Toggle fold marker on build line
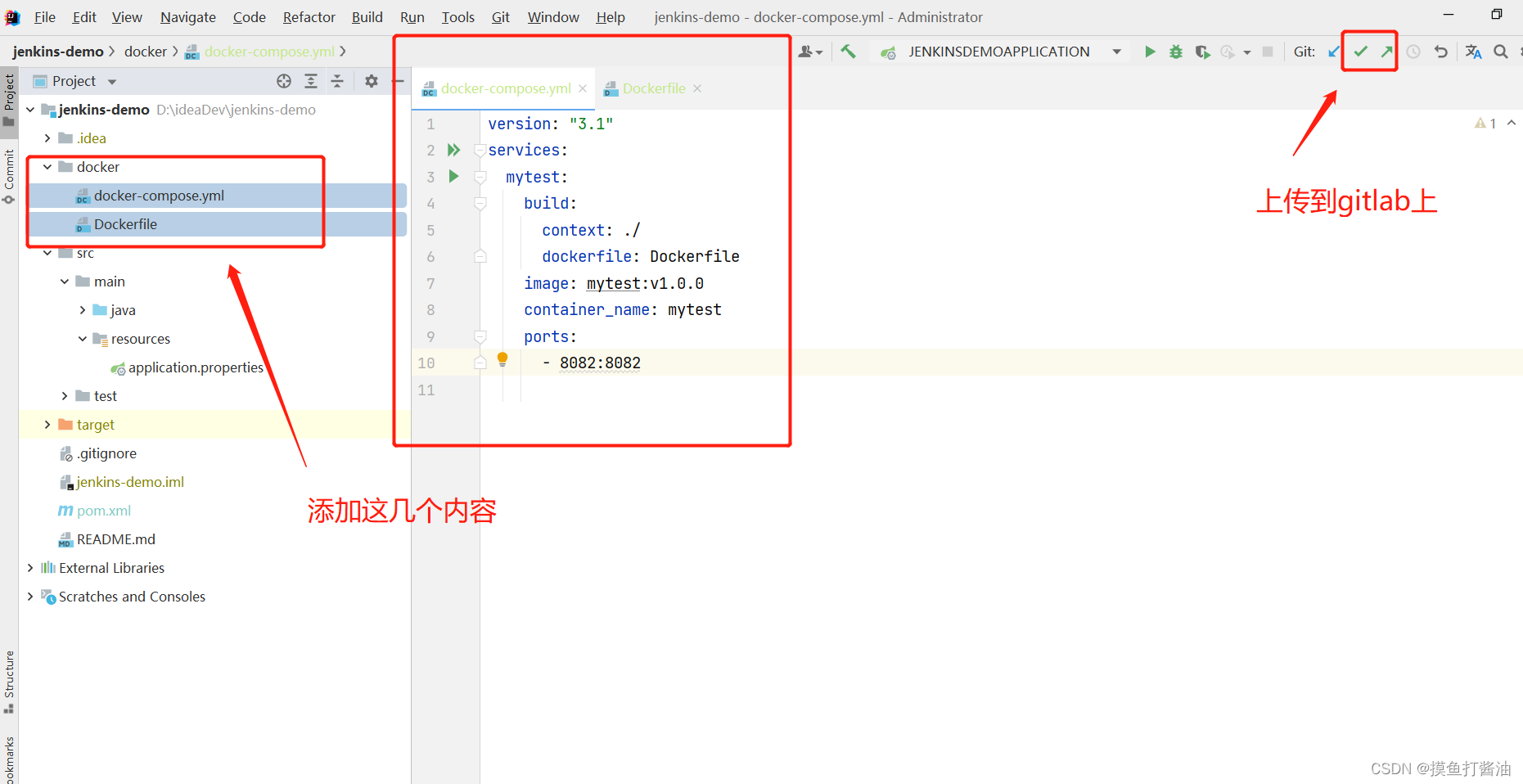 click(480, 204)
